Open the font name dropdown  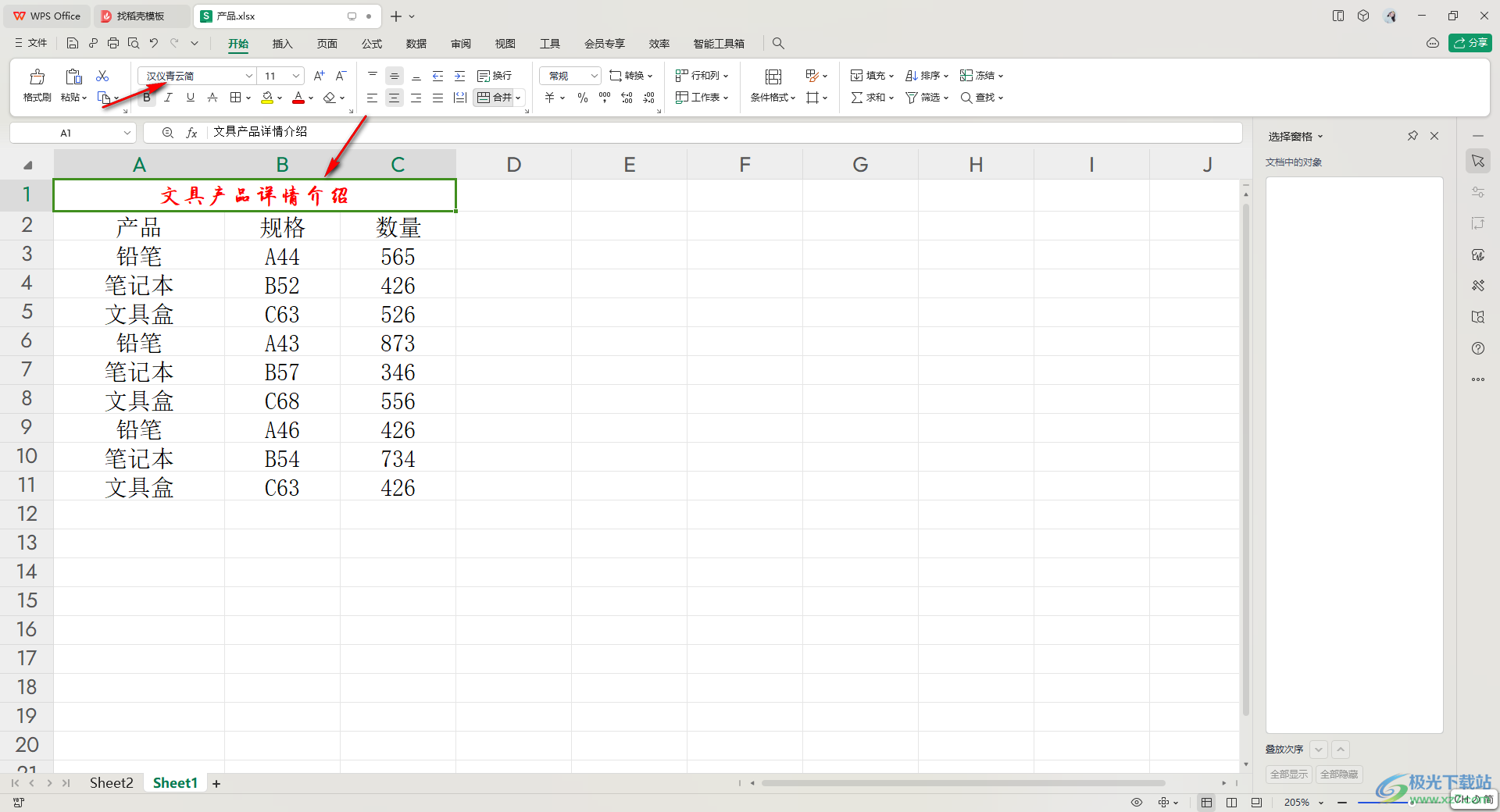click(x=249, y=76)
